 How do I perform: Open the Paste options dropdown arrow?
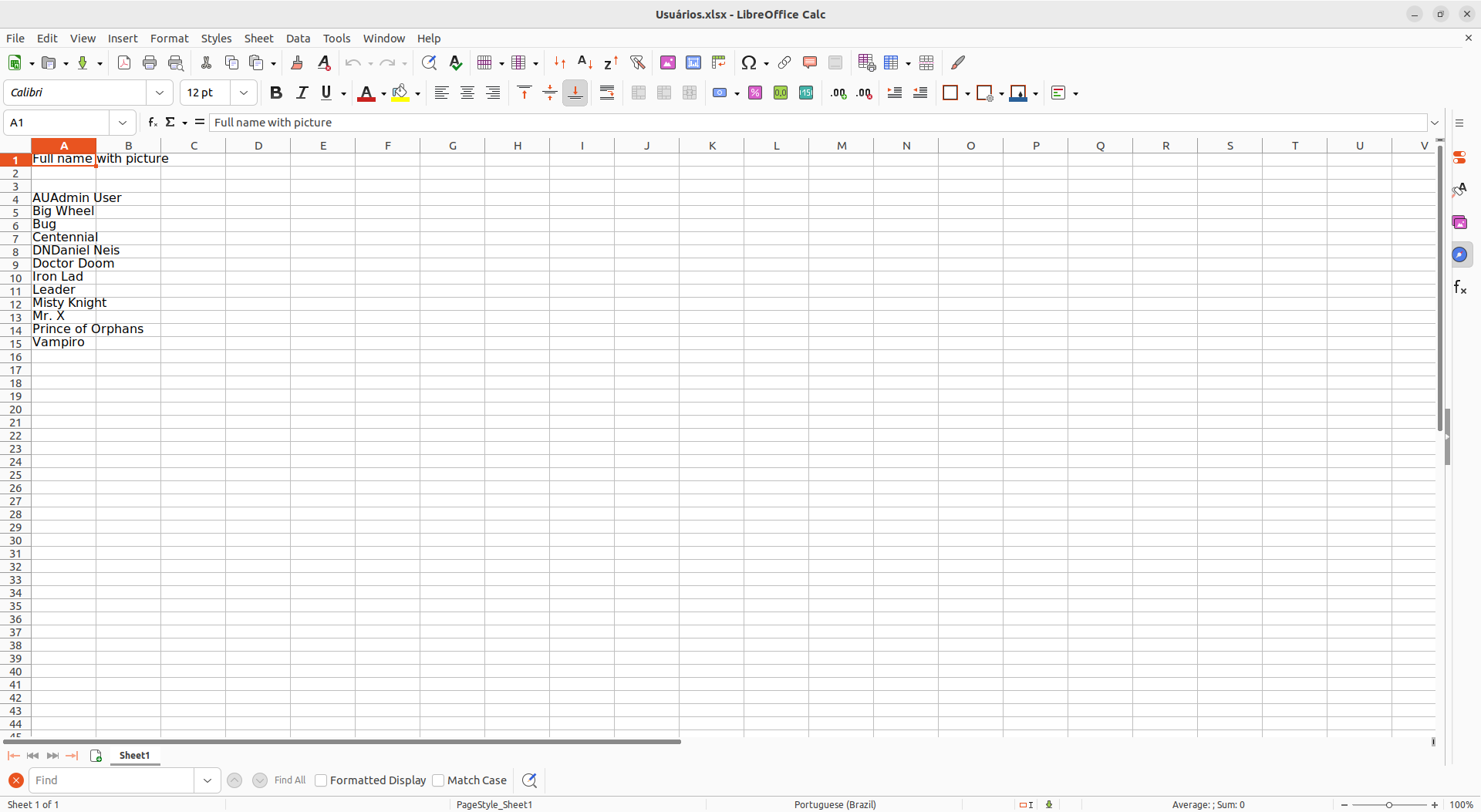coord(273,63)
